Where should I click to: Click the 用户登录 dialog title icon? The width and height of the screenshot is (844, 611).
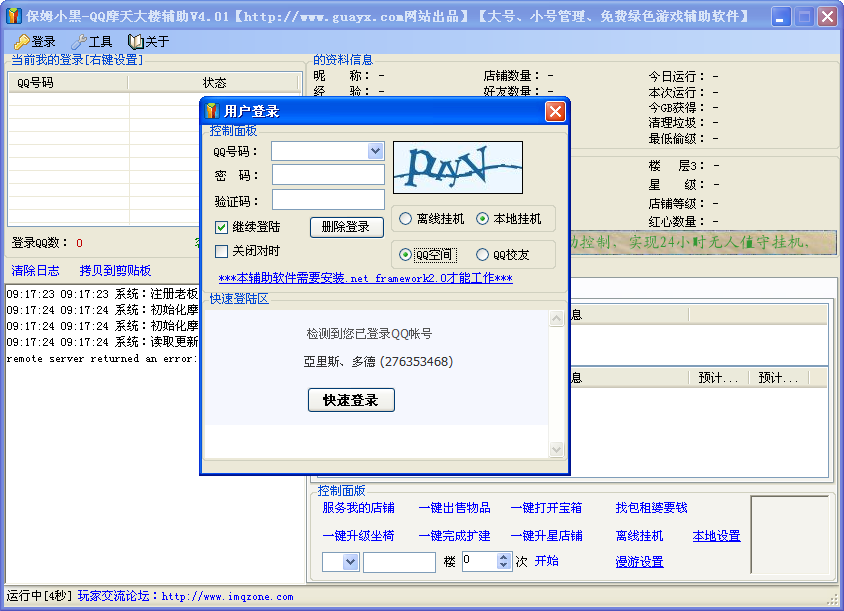point(212,111)
